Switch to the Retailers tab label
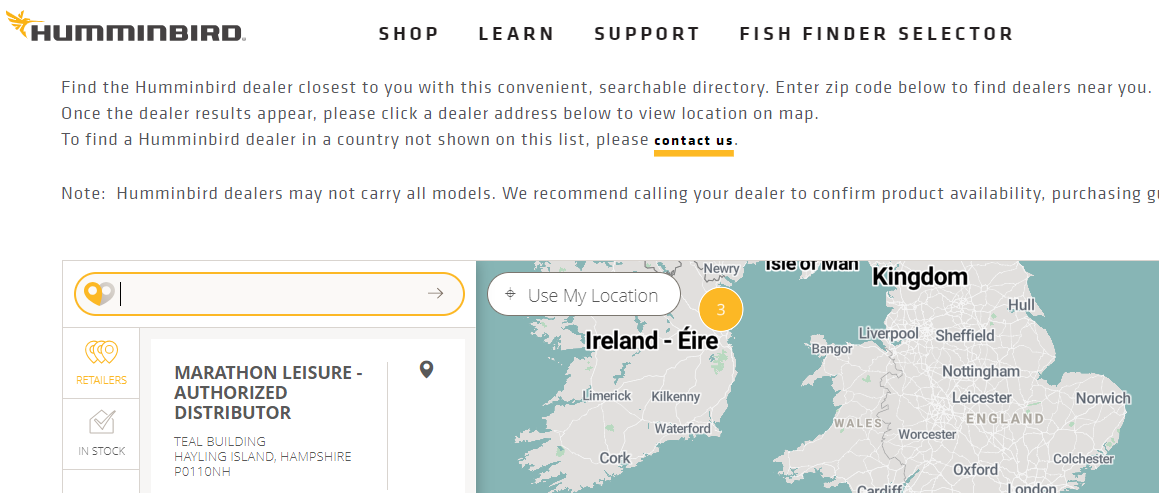The width and height of the screenshot is (1159, 493). pyautogui.click(x=101, y=380)
